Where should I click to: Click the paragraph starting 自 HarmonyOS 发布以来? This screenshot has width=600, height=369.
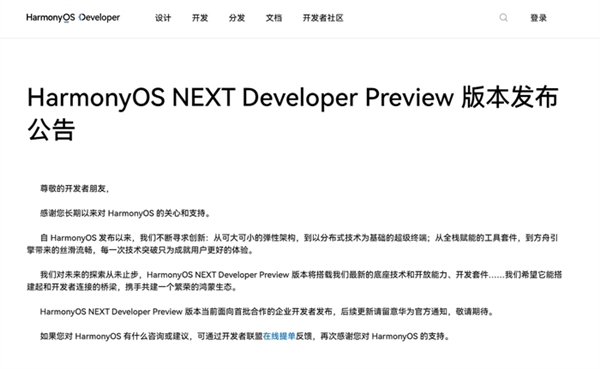[292, 244]
